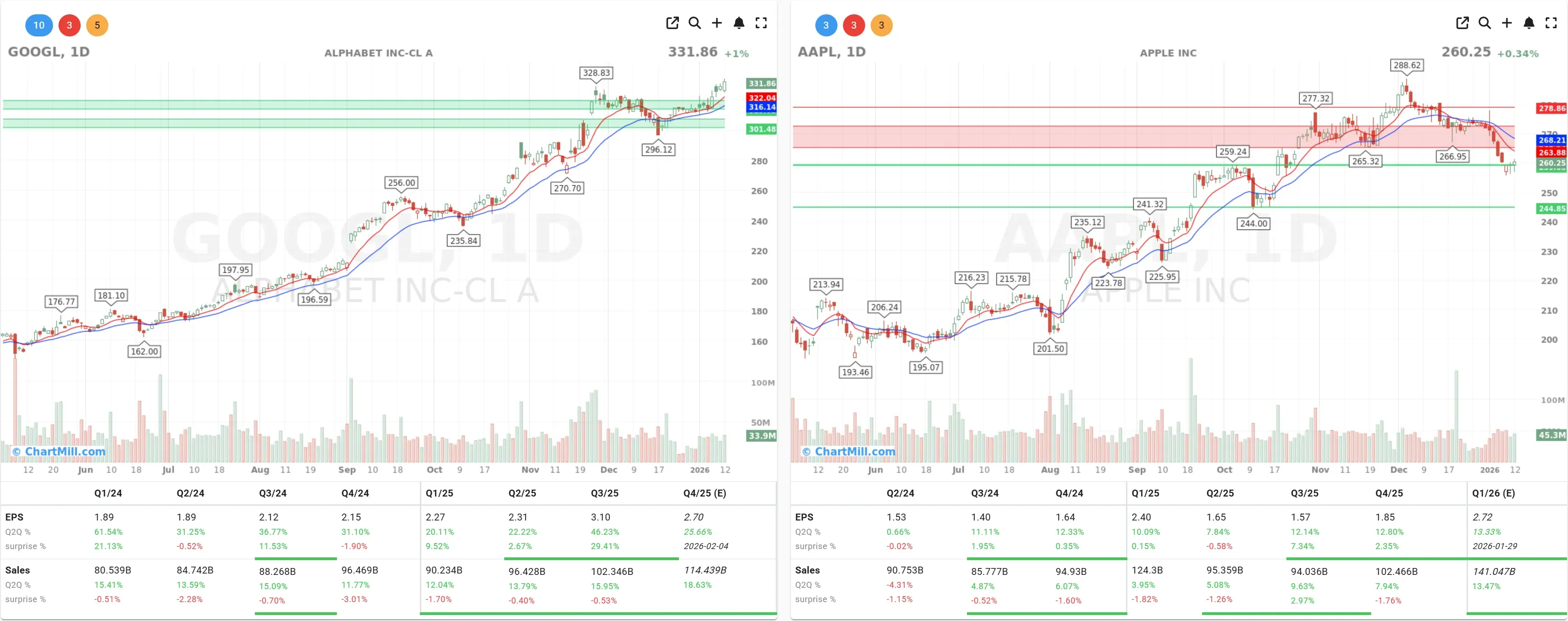The height and width of the screenshot is (621, 1568).
Task: Click the plus icon above AAPL chart
Action: (x=1507, y=23)
